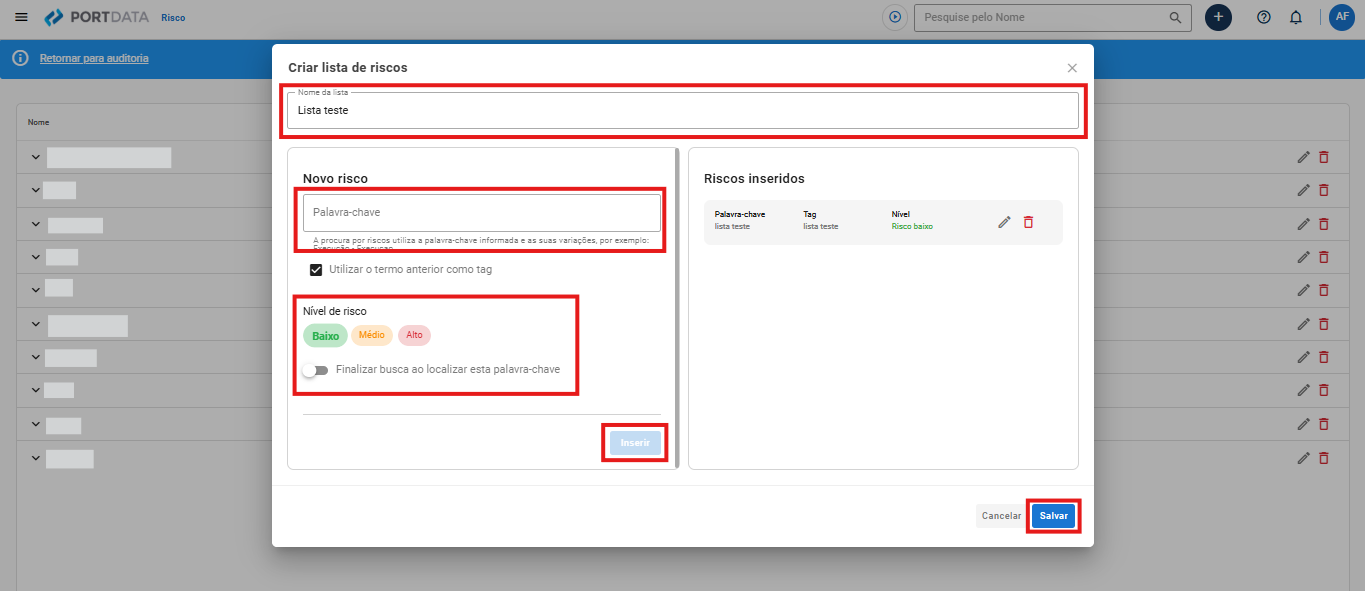
Task: Choose the Baixo risk level chip
Action: (325, 336)
